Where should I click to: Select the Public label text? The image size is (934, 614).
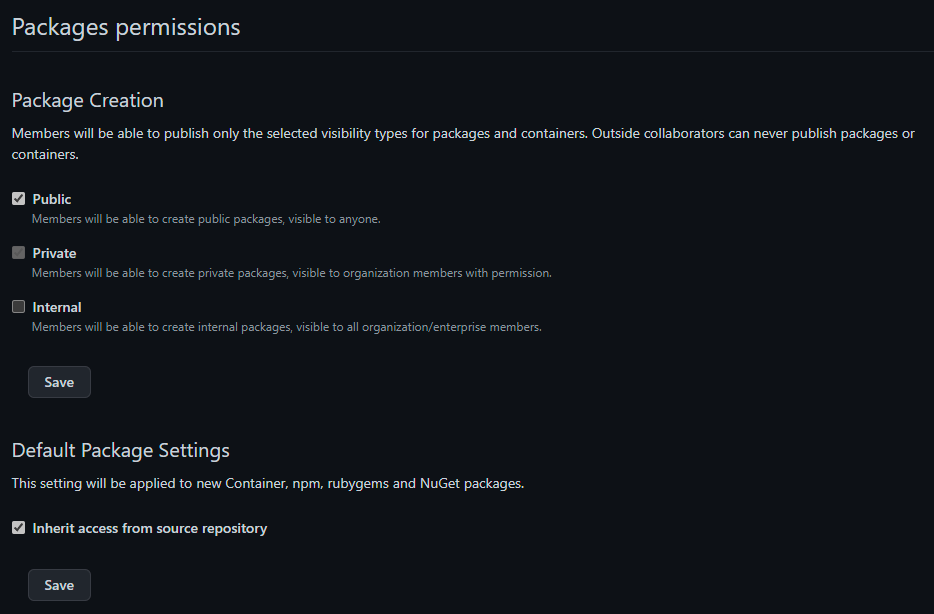point(51,198)
